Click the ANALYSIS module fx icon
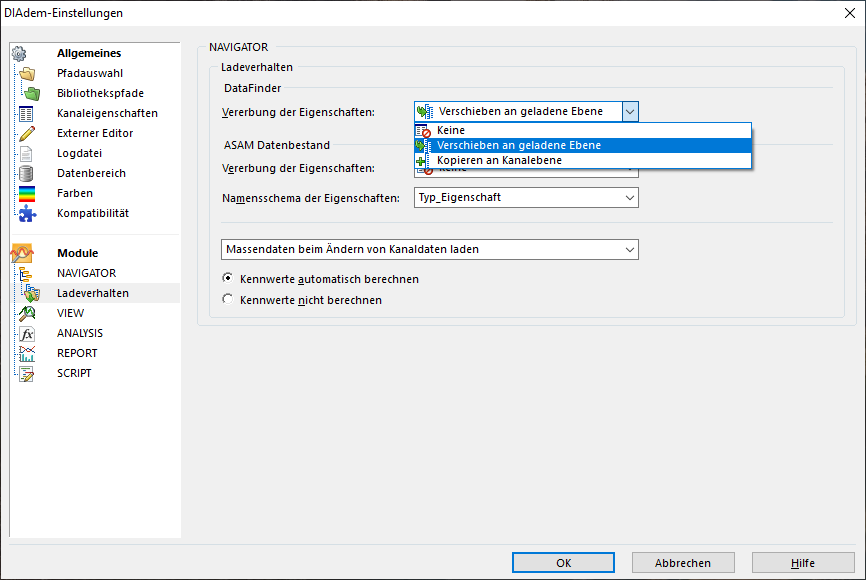 pyautogui.click(x=27, y=333)
